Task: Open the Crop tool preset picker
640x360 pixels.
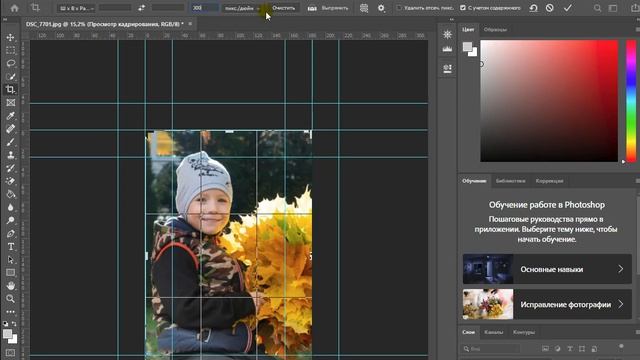Action: pos(37,8)
